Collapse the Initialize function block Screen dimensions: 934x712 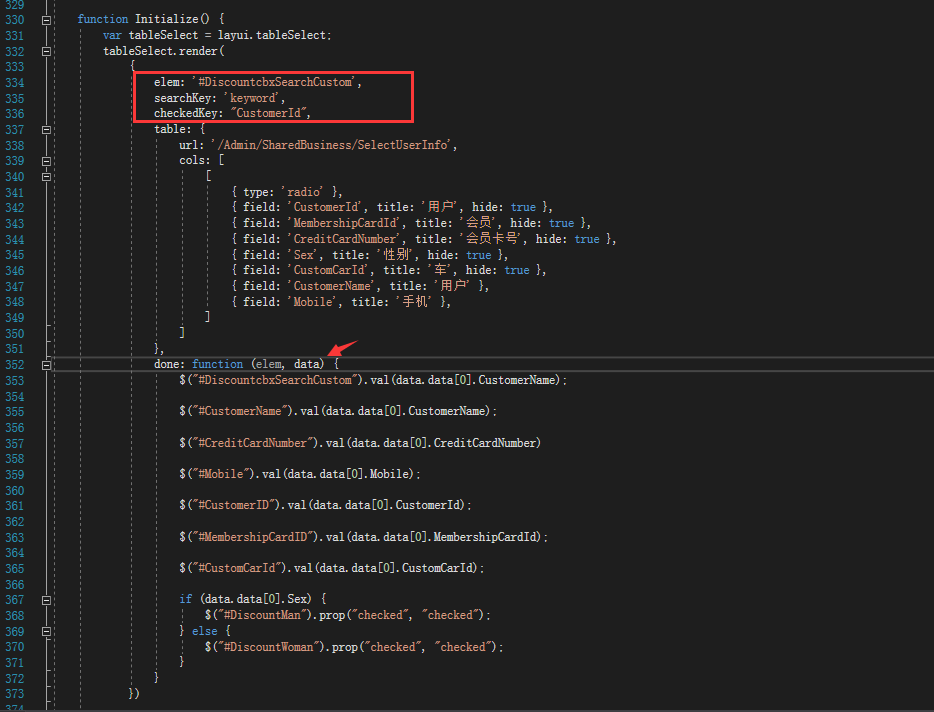pos(47,19)
